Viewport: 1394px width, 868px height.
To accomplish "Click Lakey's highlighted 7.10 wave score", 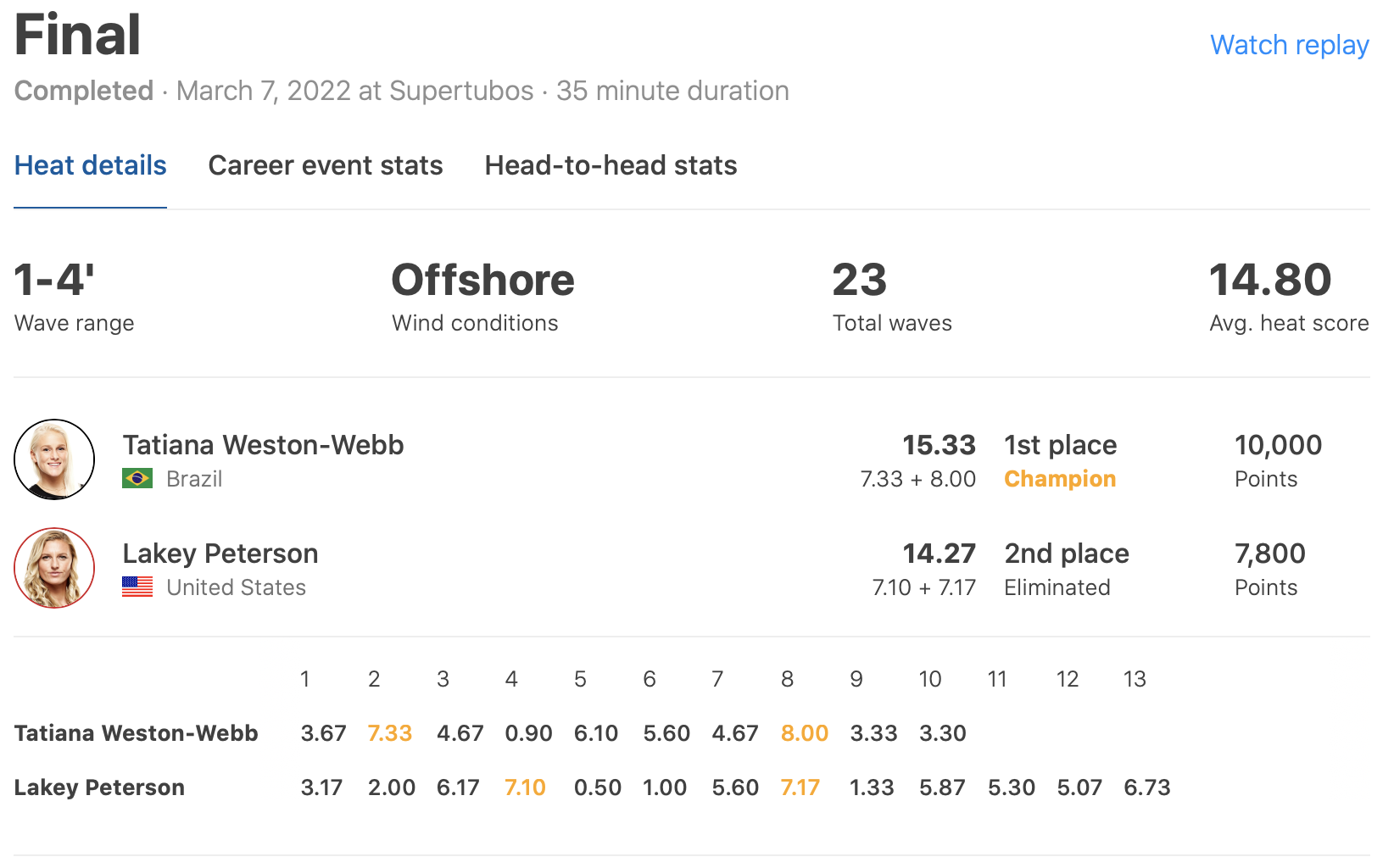I will 525,787.
